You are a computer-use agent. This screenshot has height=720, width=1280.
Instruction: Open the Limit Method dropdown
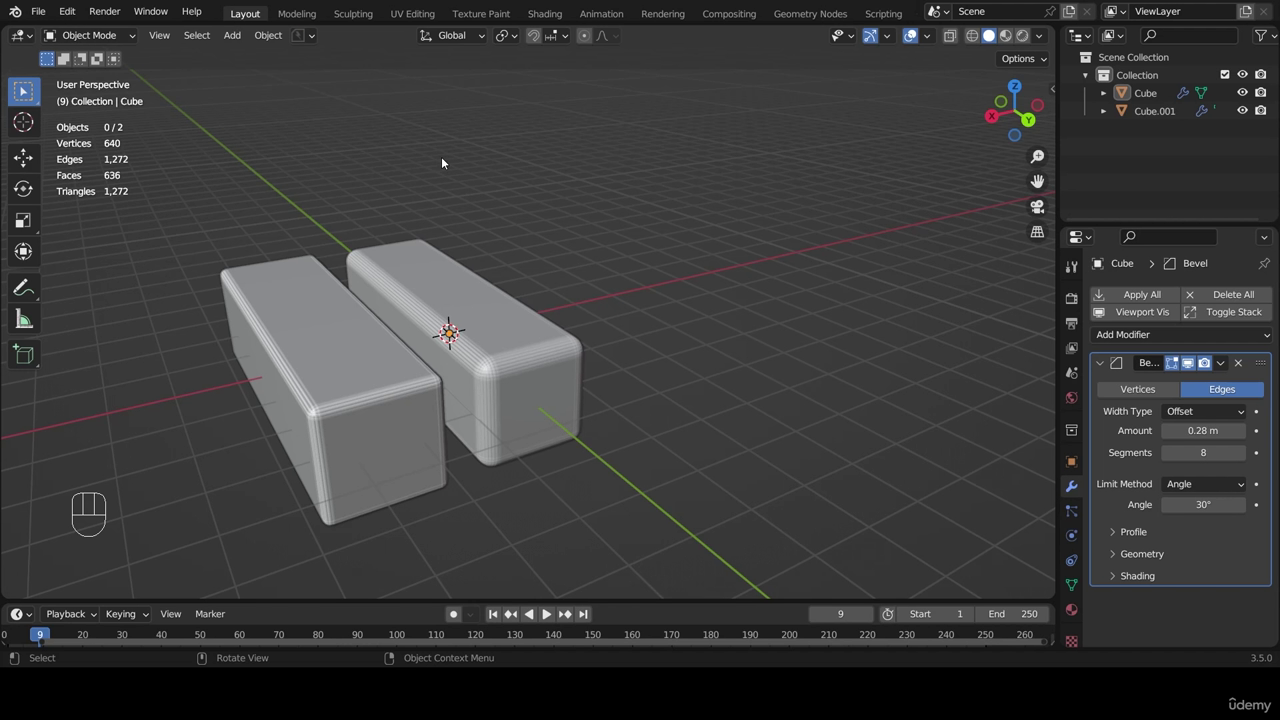[1205, 484]
